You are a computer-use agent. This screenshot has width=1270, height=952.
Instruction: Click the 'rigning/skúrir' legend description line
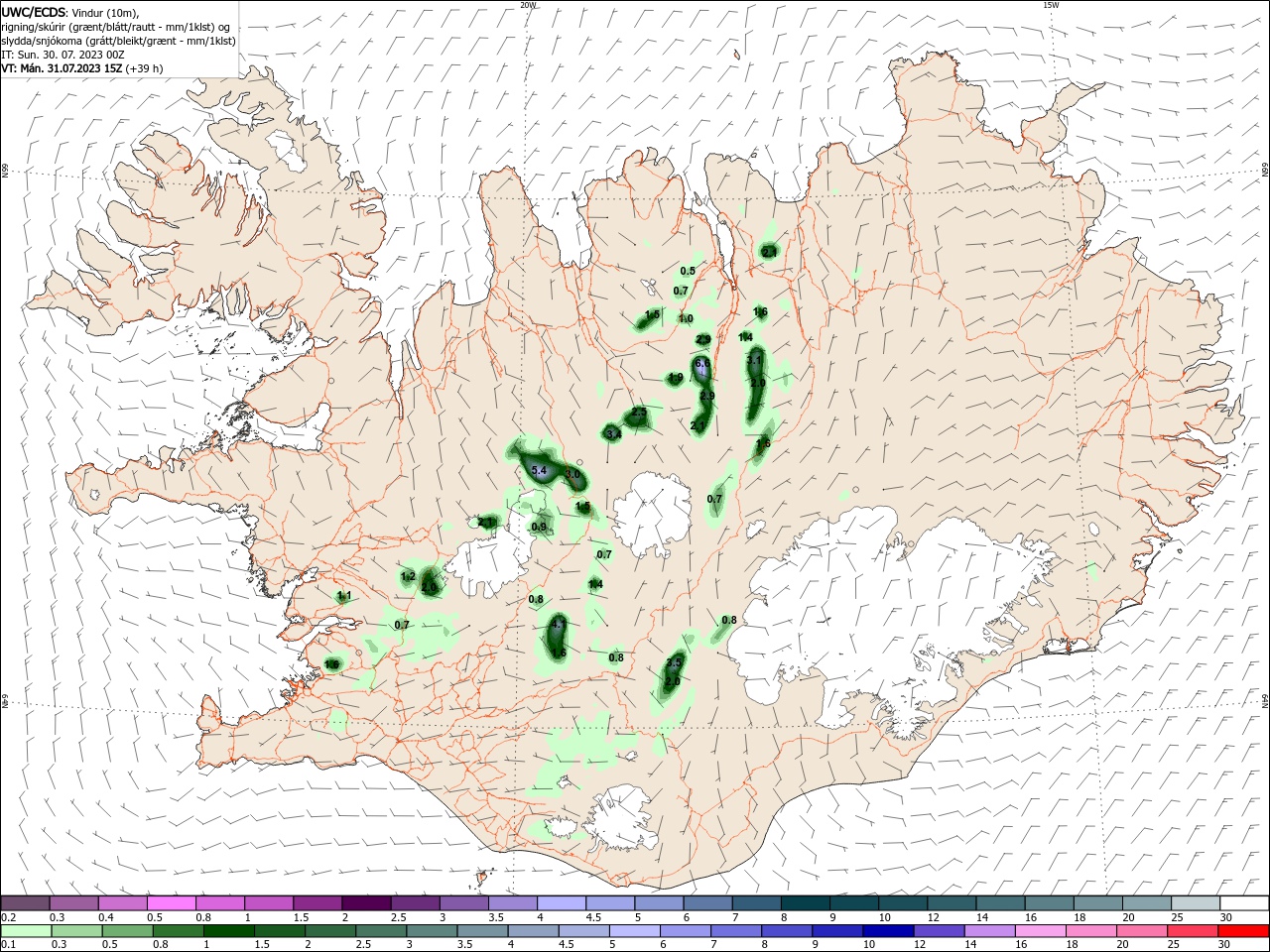[x=116, y=27]
